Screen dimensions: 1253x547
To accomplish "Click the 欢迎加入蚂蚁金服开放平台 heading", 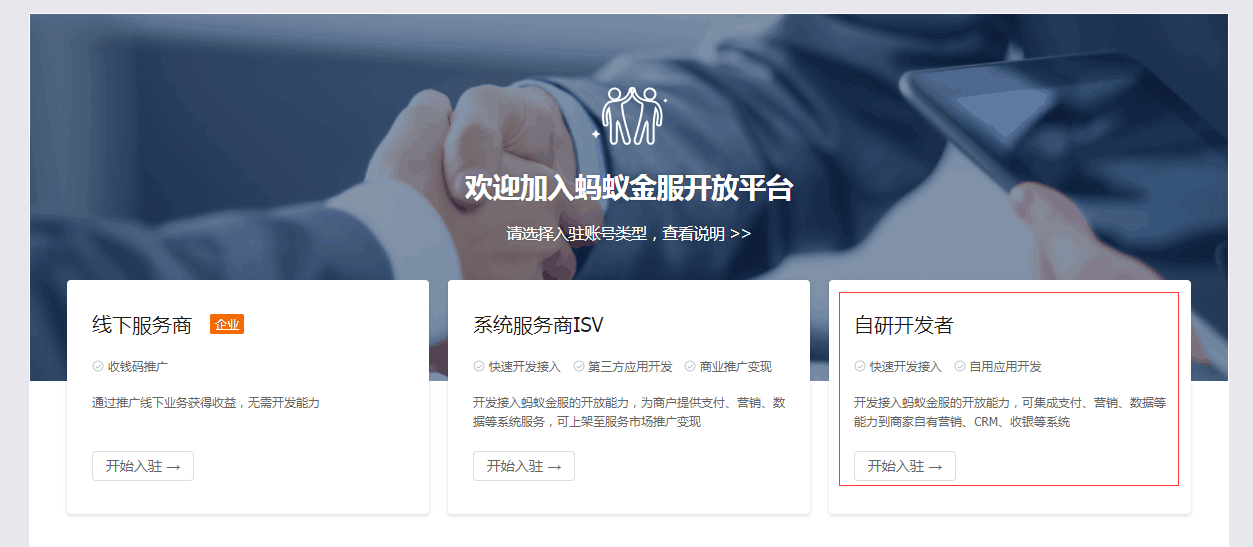I will [628, 188].
